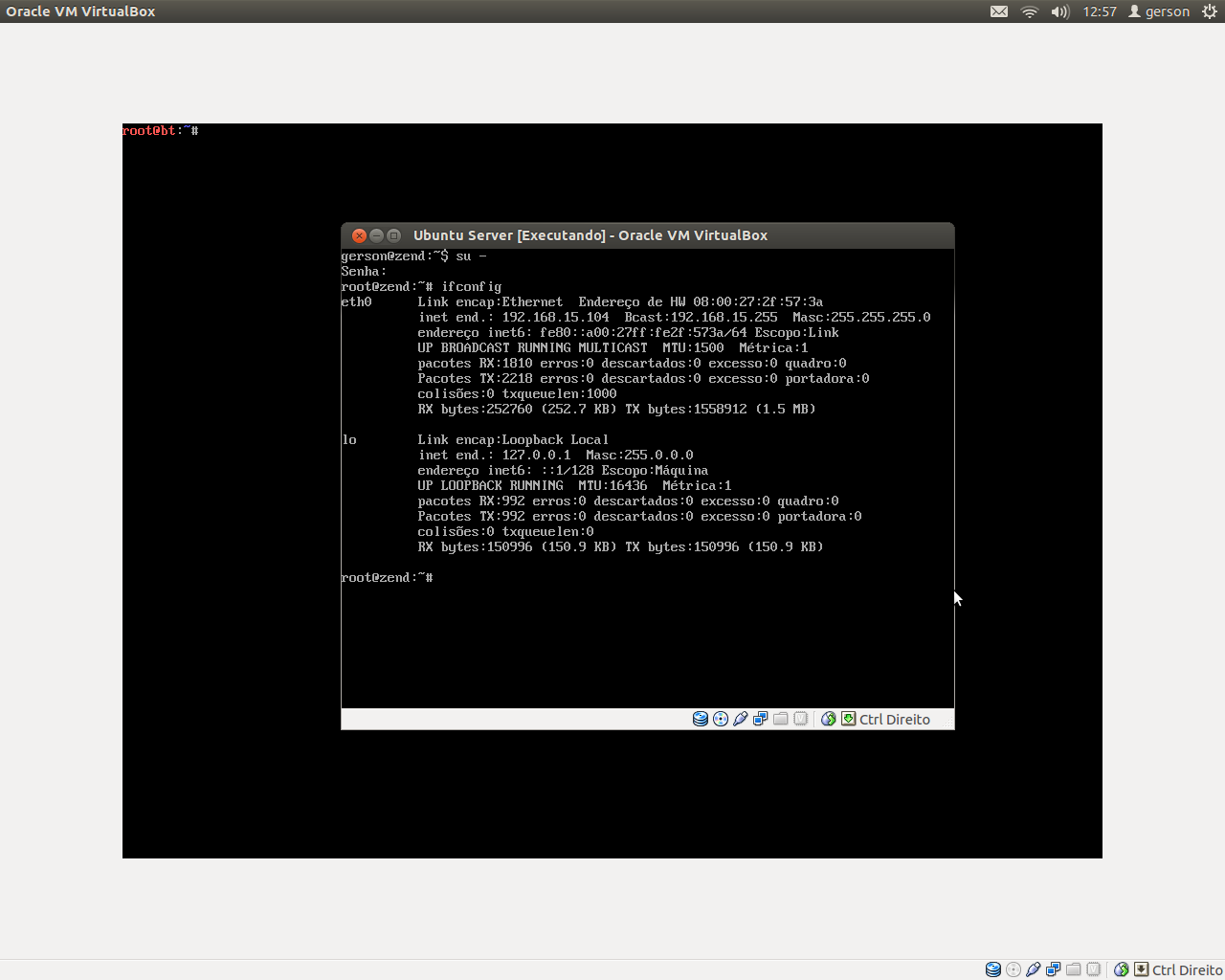Open USB devices icon in Ubuntu Server status bar

[740, 719]
